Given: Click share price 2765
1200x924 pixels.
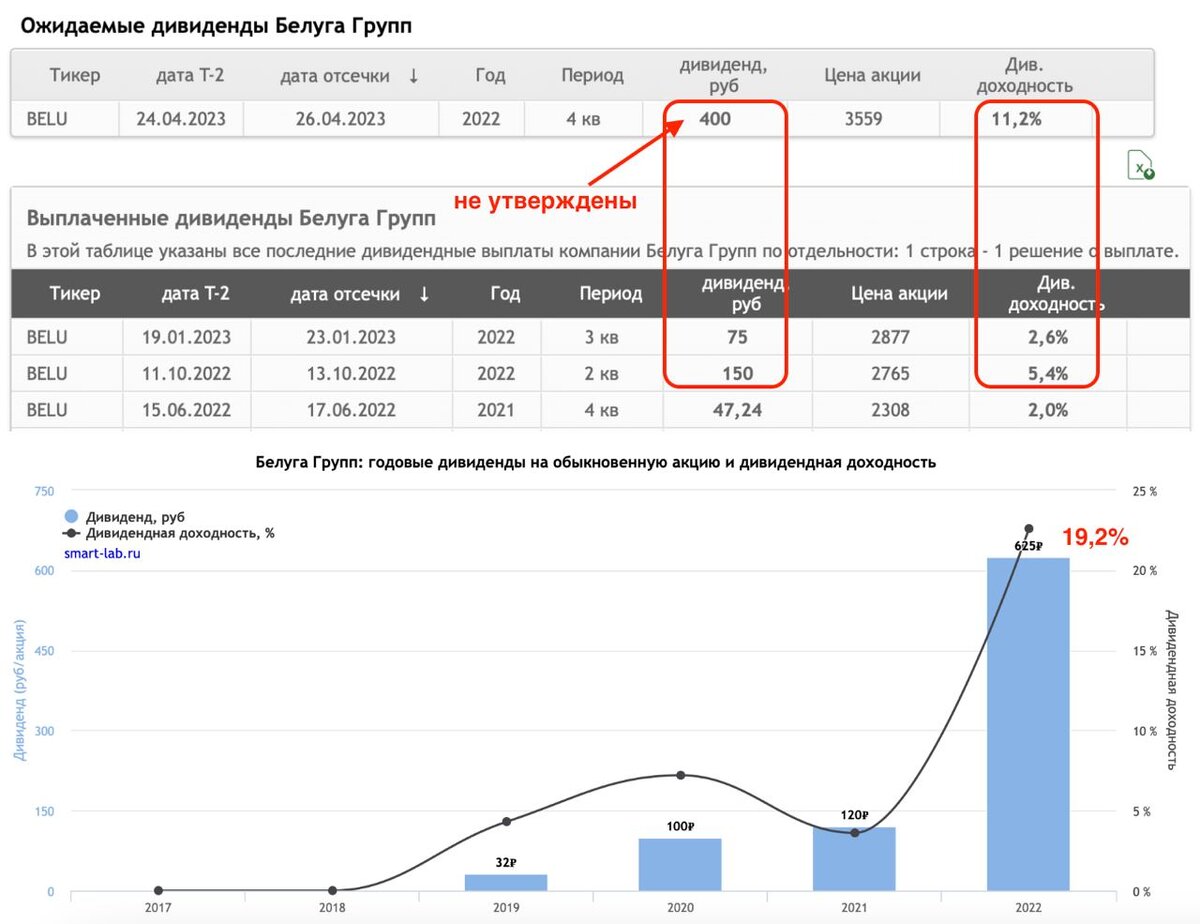Looking at the screenshot, I should point(890,374).
